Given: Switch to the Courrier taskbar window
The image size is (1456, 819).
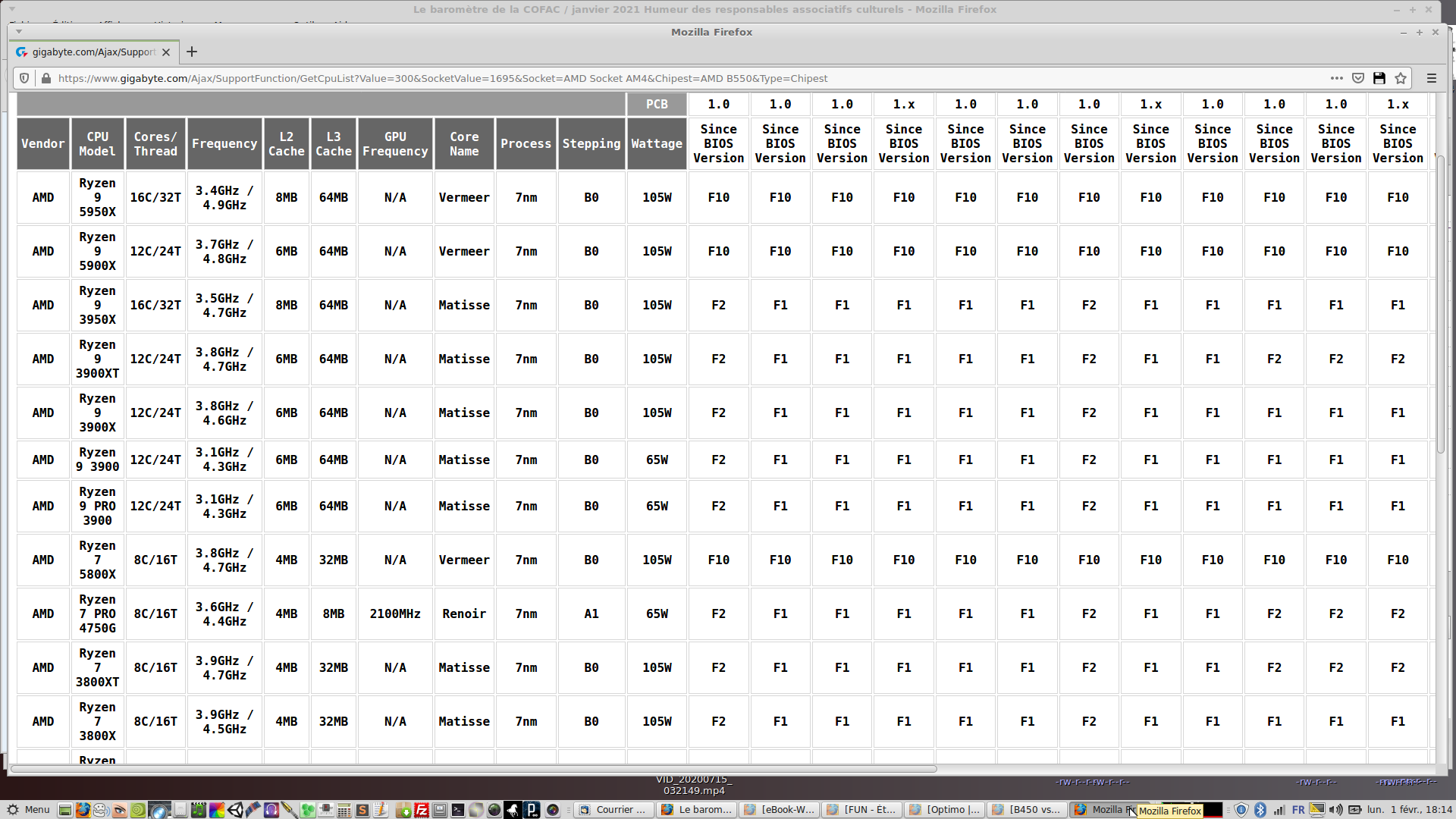Looking at the screenshot, I should (613, 810).
